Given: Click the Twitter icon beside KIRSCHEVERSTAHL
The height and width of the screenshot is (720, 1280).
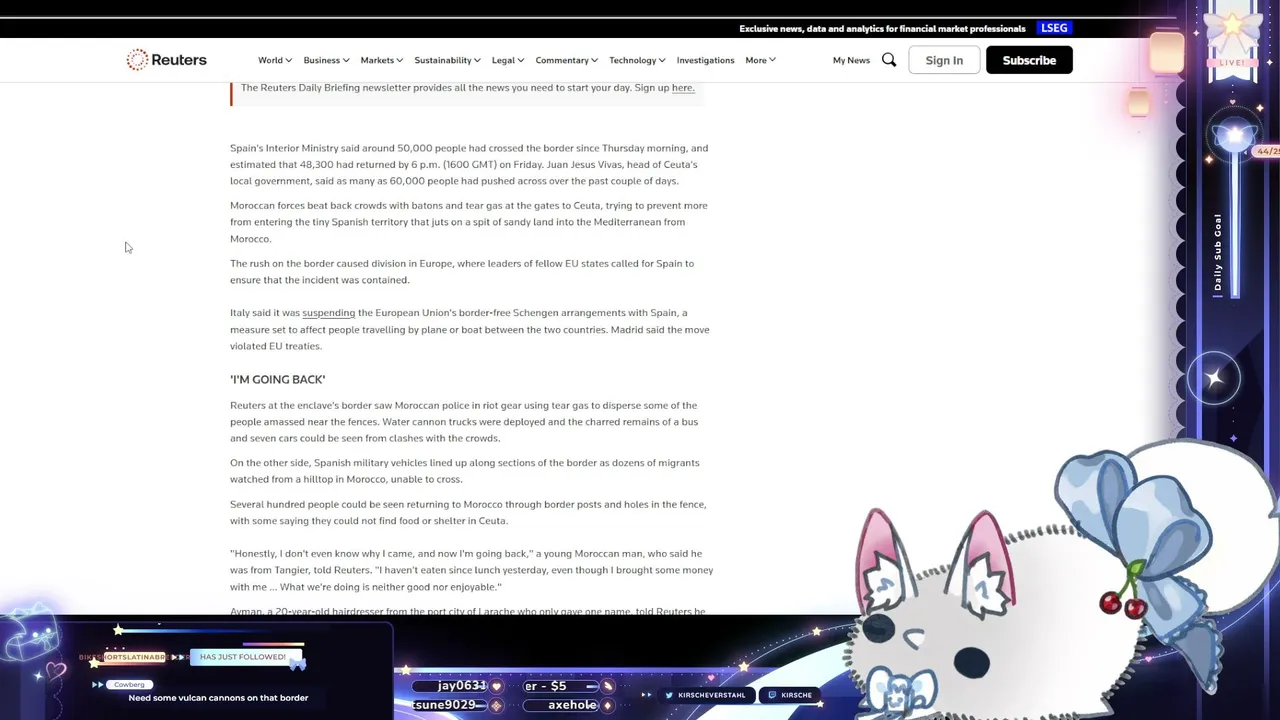Looking at the screenshot, I should click(671, 695).
